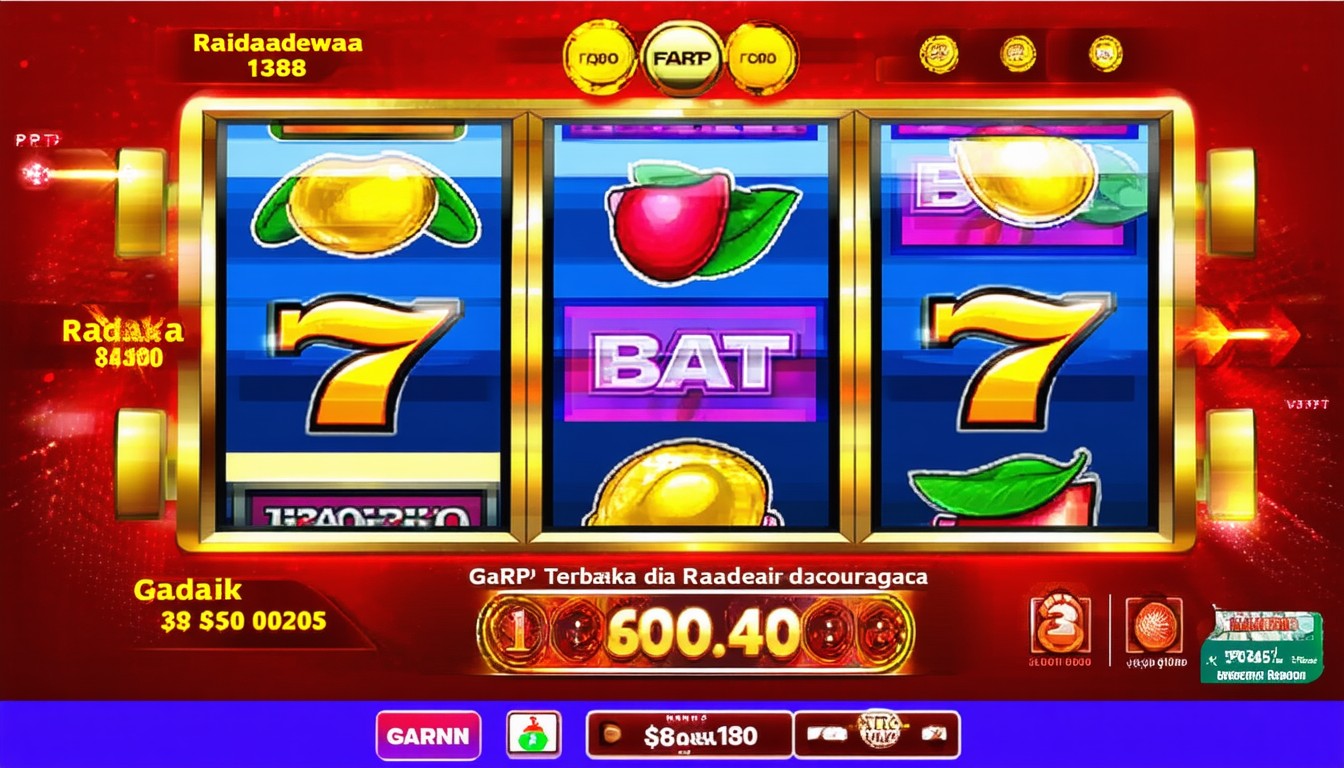Screen dimensions: 1344x768
Task: Click the balance field showing $8...180
Action: [688, 736]
